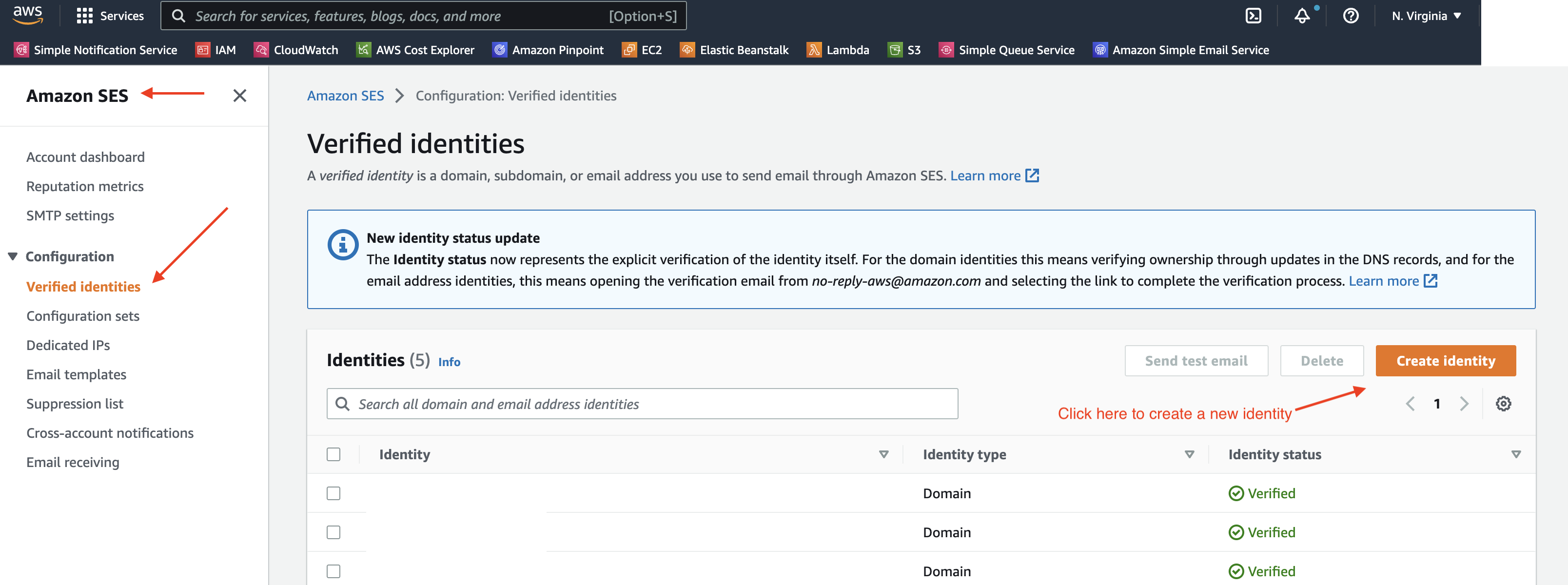Click Send test email button
1568x585 pixels.
tap(1196, 360)
